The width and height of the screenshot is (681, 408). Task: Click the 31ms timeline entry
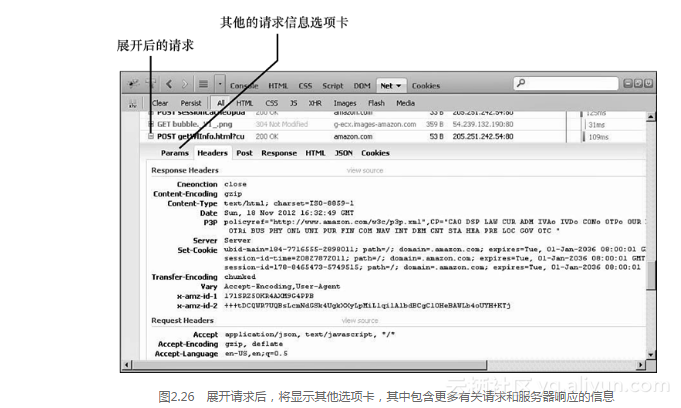coord(595,125)
